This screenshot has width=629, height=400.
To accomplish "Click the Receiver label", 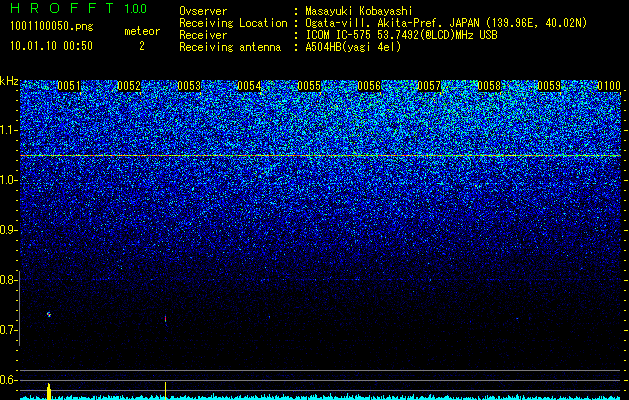I will coord(203,35).
